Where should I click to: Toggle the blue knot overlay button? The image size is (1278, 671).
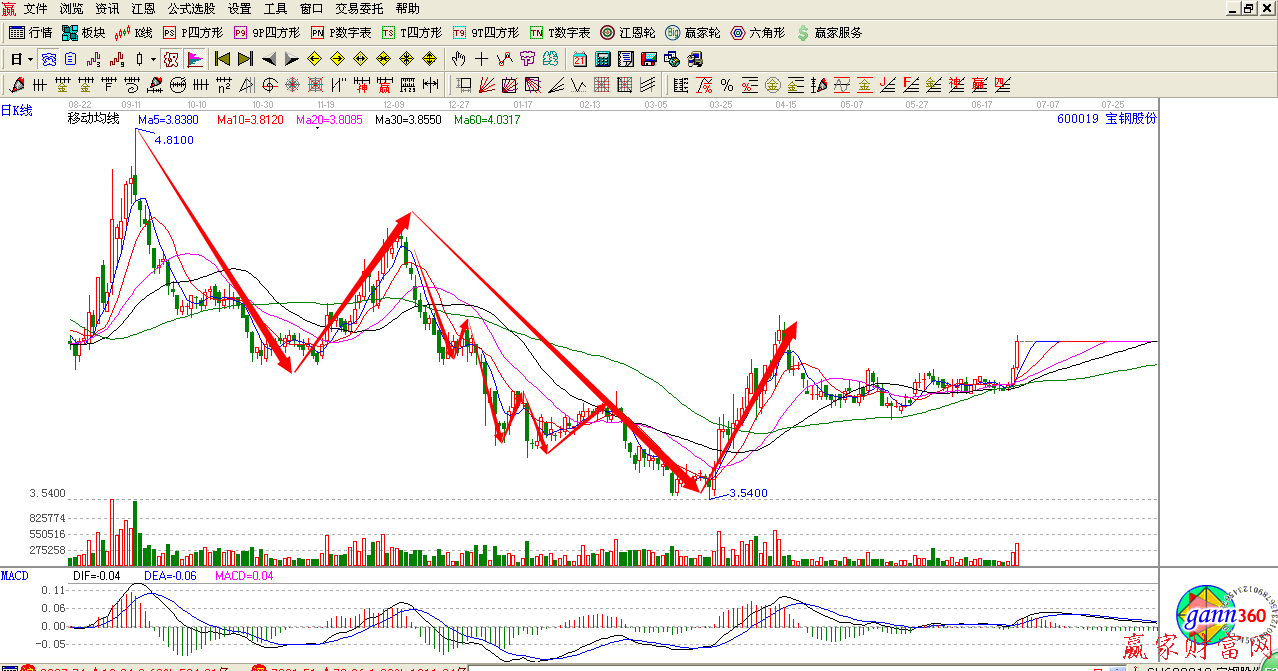click(49, 59)
